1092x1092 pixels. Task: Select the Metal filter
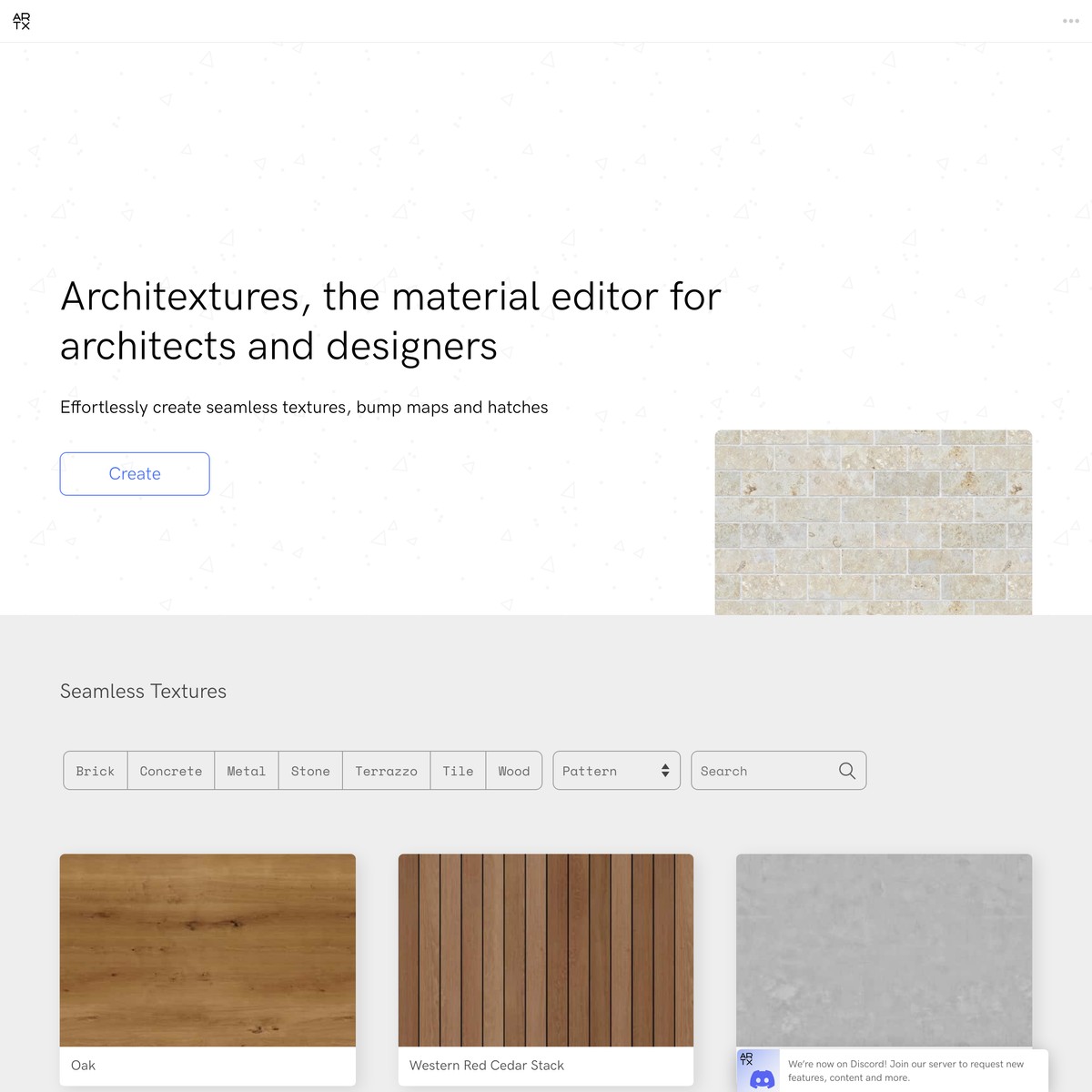(x=246, y=770)
